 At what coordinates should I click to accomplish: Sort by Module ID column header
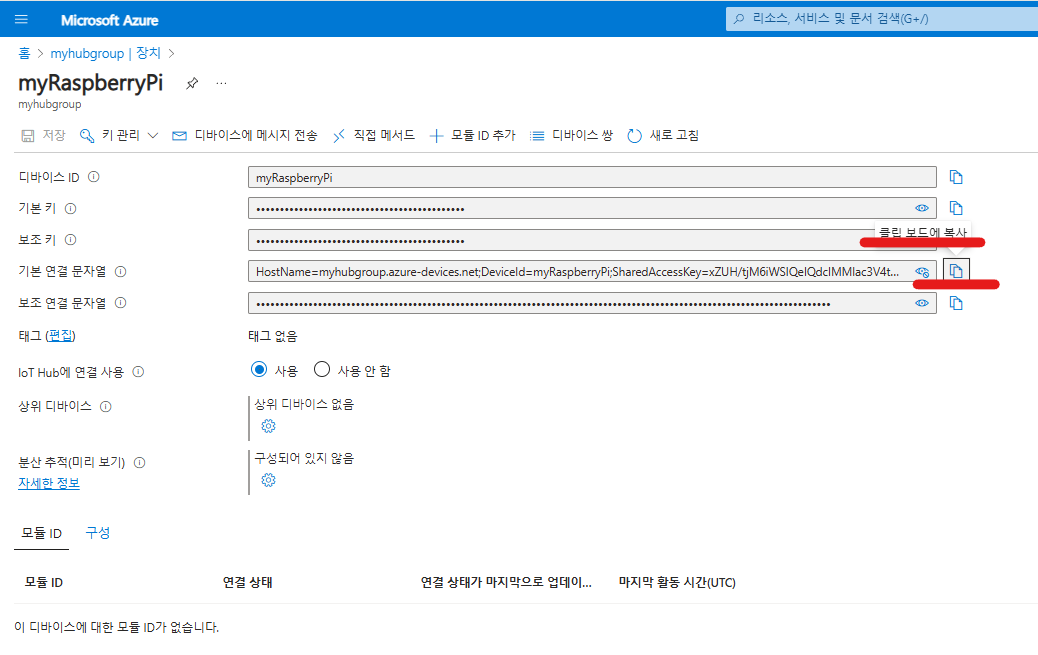pyautogui.click(x=44, y=583)
